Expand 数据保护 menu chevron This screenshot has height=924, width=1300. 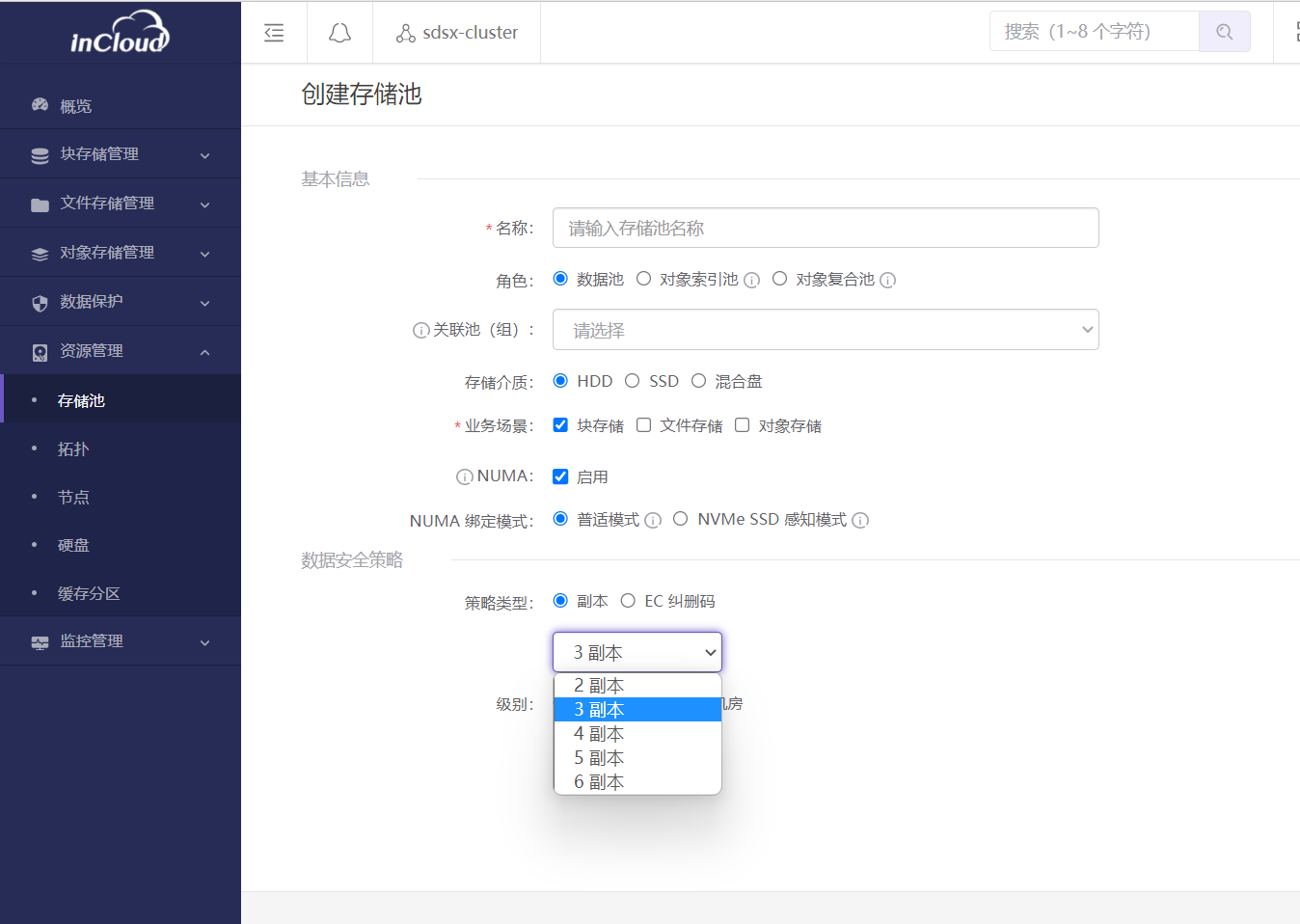click(204, 303)
